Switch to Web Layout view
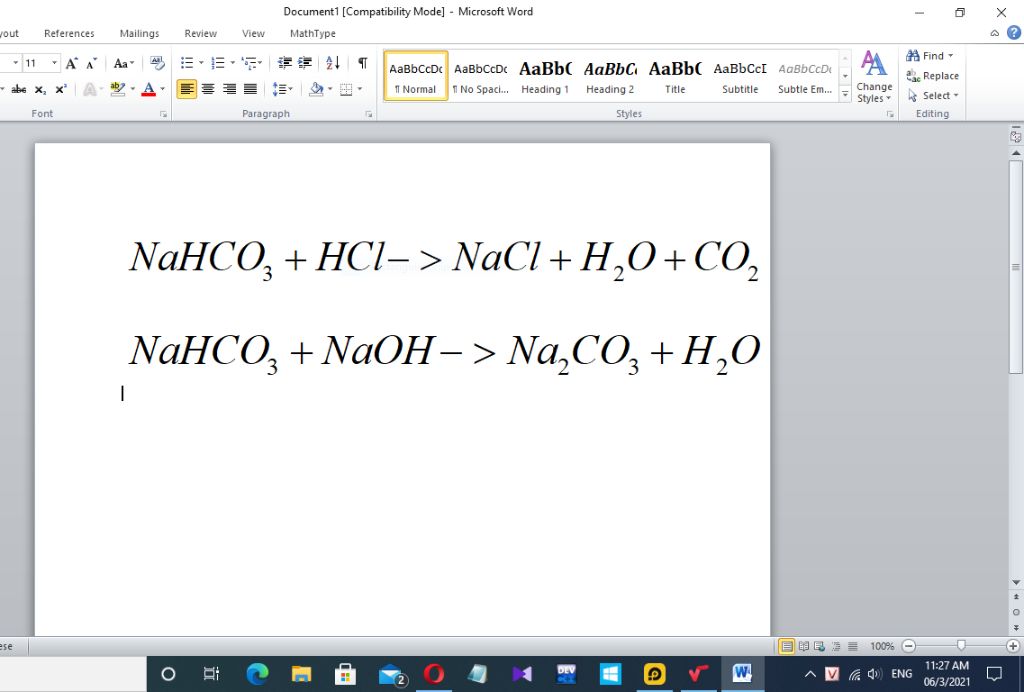 point(820,646)
